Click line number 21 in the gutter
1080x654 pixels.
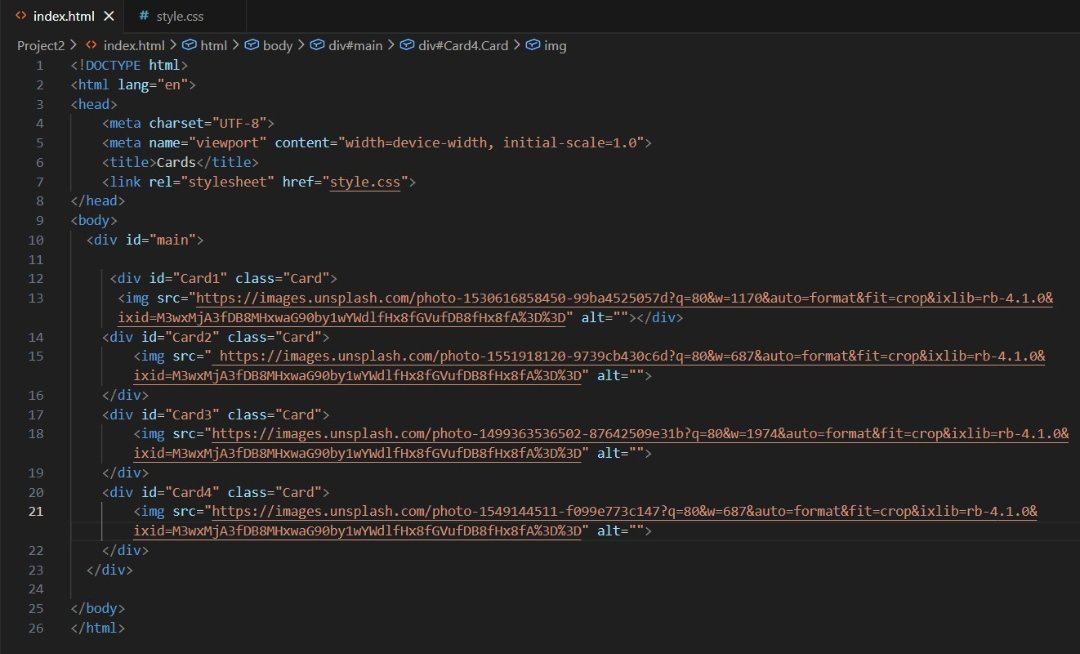[x=36, y=511]
